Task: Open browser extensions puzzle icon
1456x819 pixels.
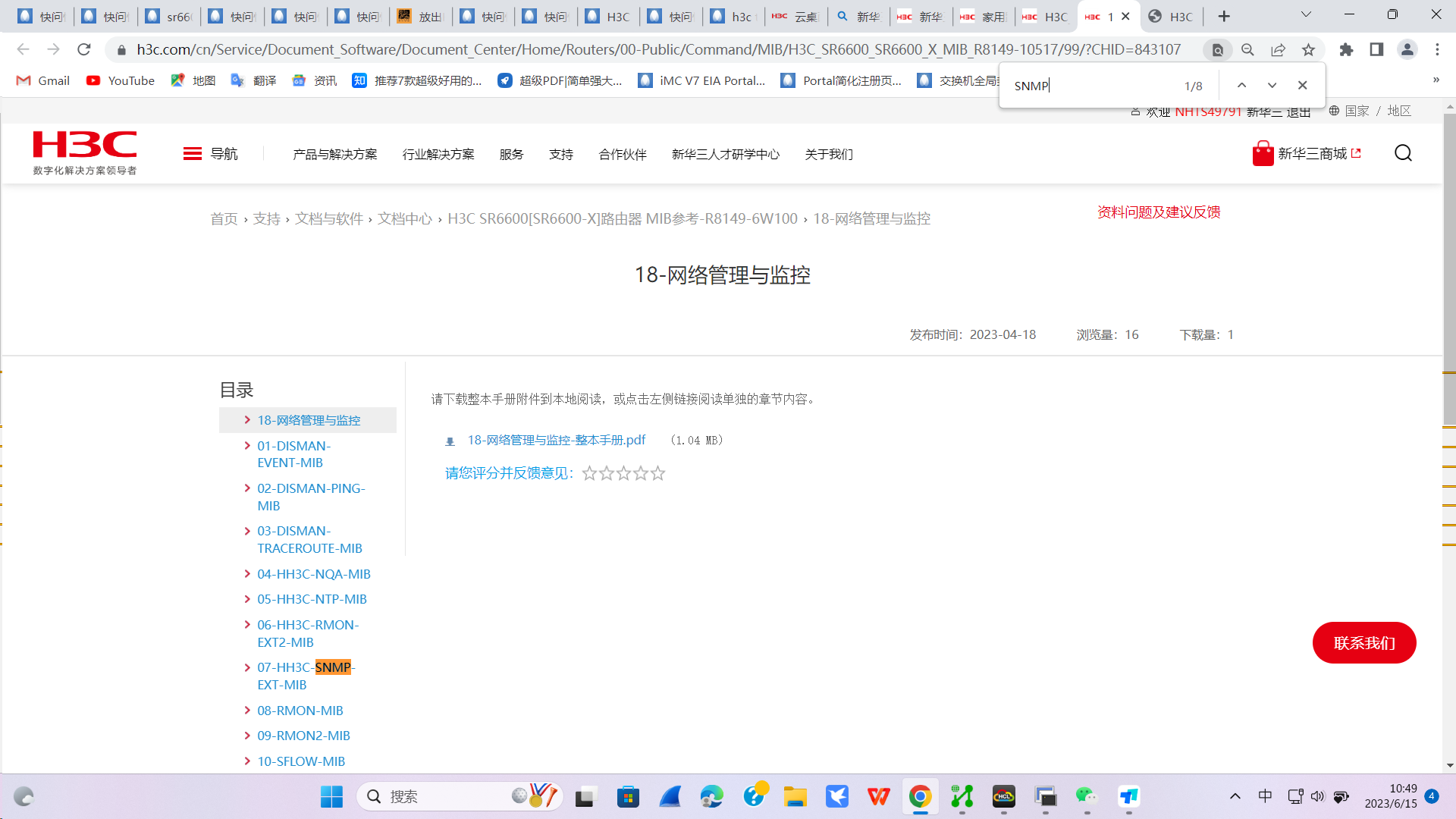Action: pos(1346,50)
